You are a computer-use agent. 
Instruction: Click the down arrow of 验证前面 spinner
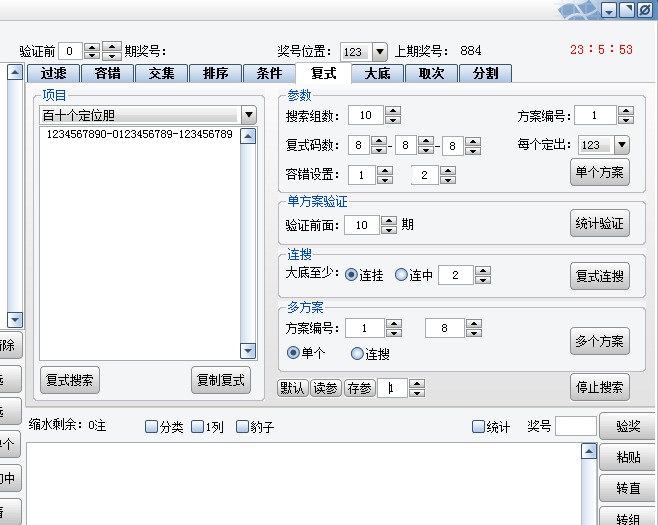click(389, 230)
